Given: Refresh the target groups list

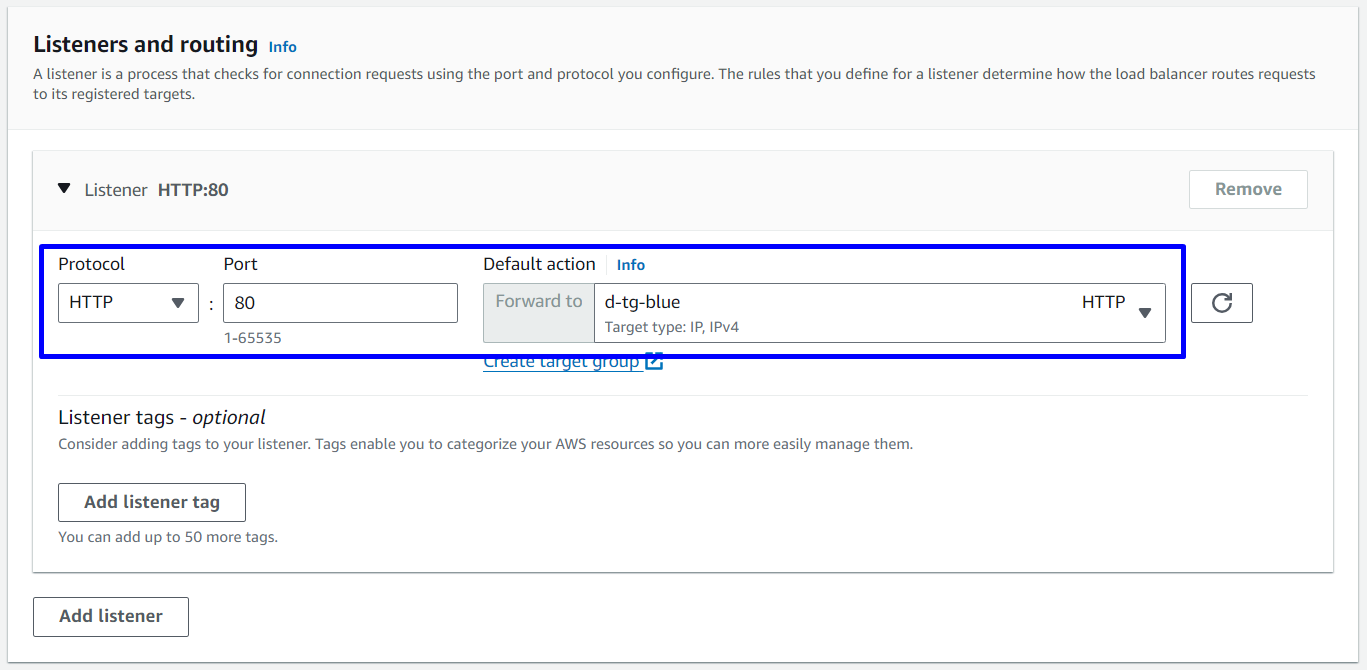Looking at the screenshot, I should tap(1221, 303).
